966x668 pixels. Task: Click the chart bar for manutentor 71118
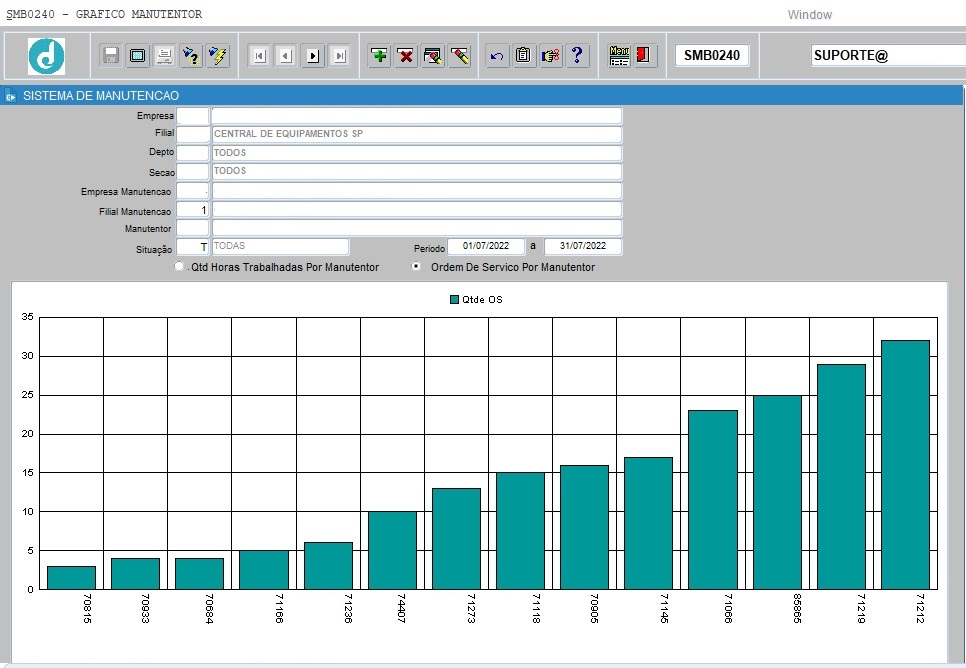520,531
